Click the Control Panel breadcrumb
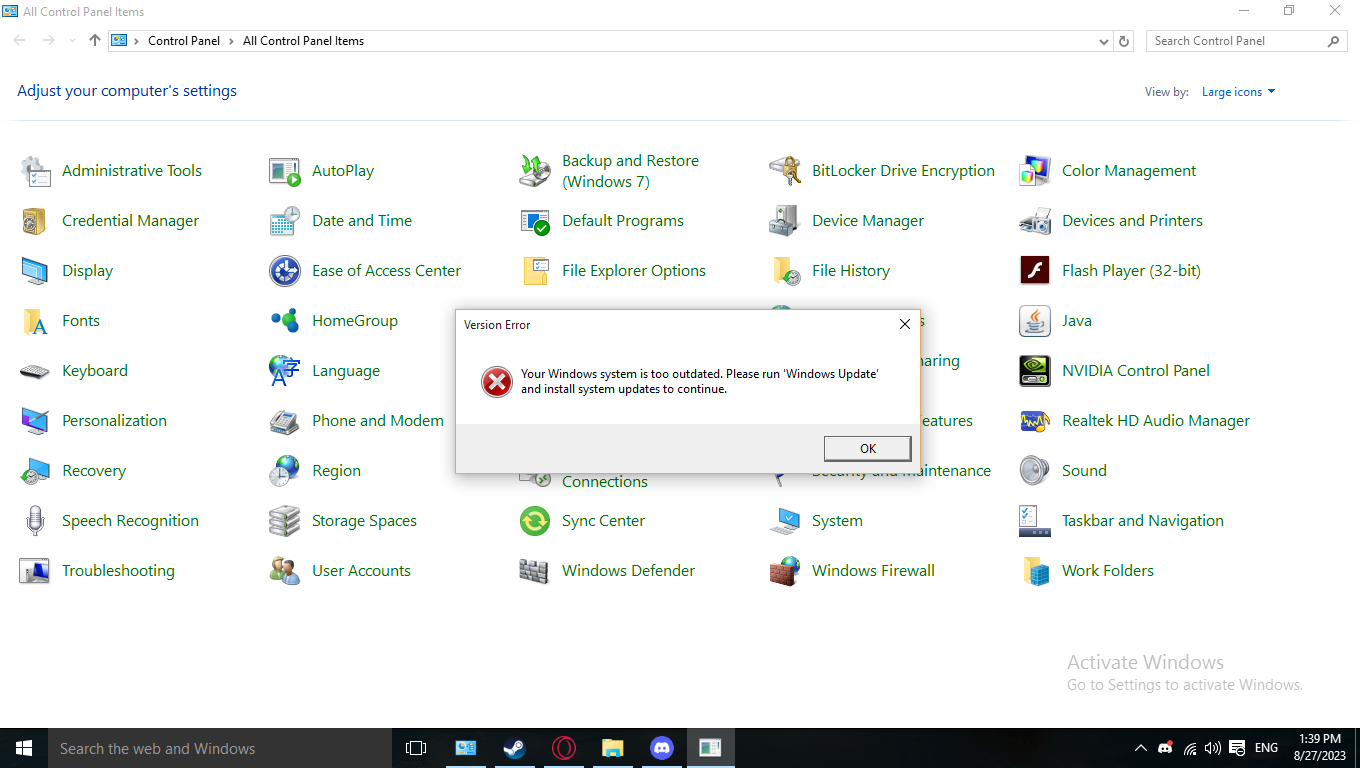The image size is (1360, 768). pos(184,41)
